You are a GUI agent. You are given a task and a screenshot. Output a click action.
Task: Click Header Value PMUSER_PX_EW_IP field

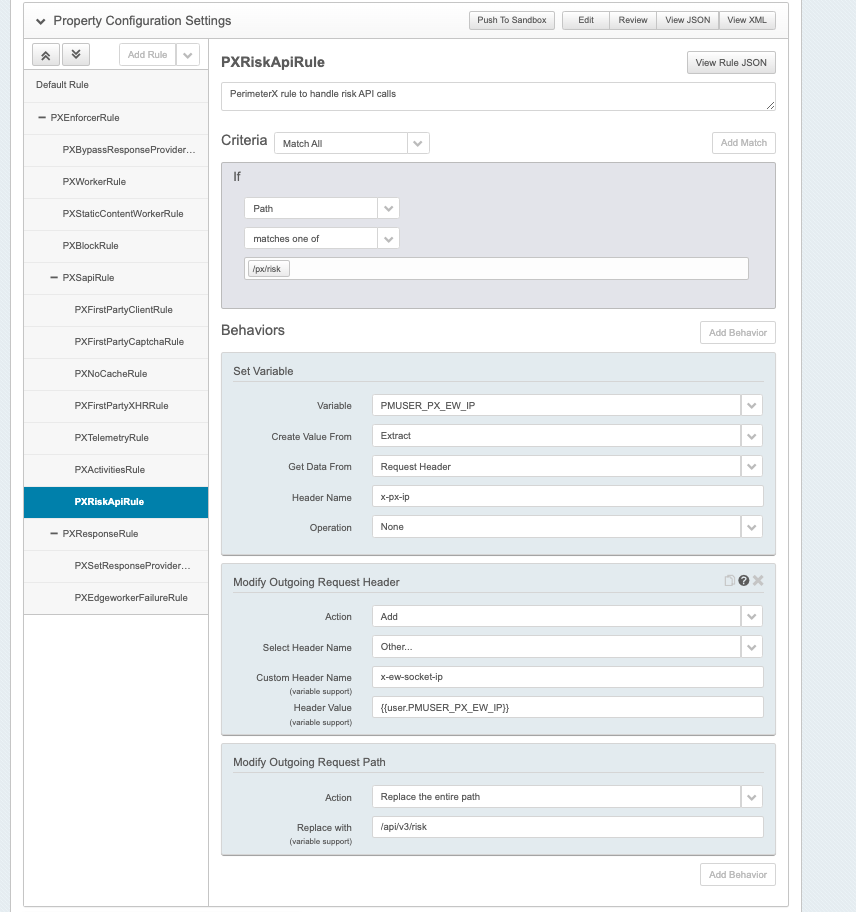click(568, 707)
